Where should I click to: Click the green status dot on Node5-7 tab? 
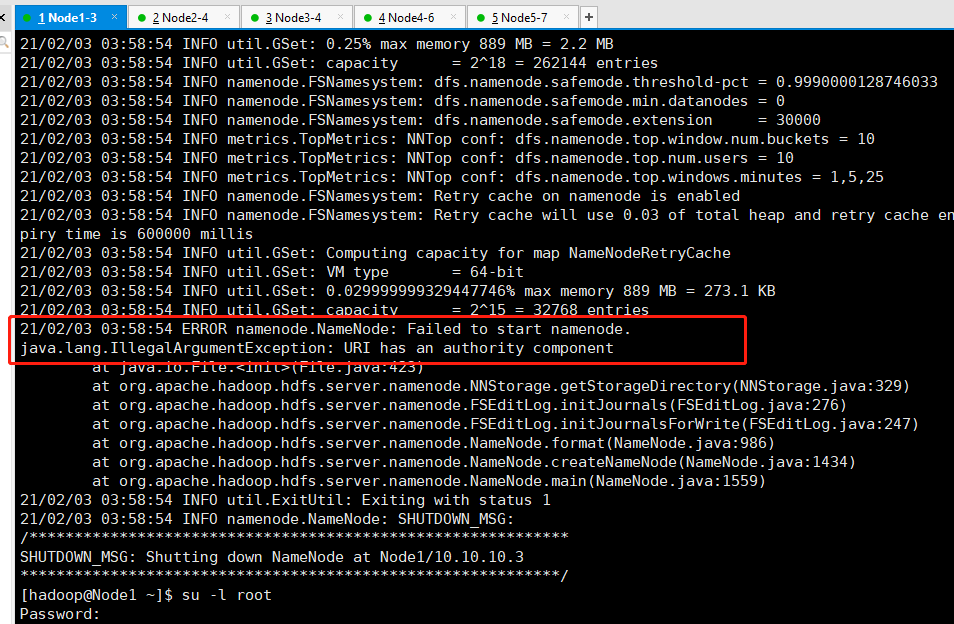[481, 18]
